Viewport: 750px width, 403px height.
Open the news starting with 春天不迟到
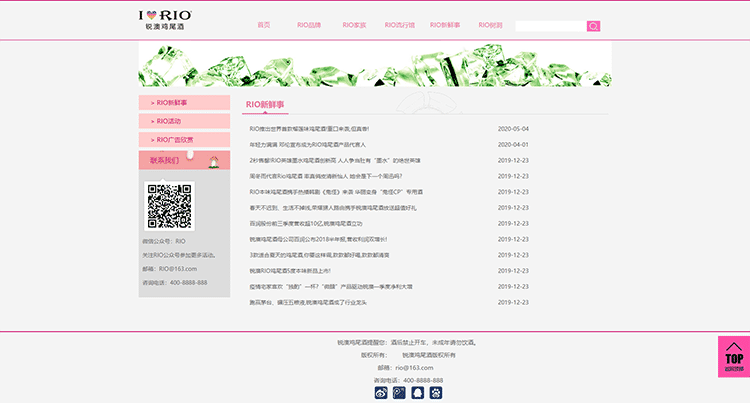tap(333, 208)
